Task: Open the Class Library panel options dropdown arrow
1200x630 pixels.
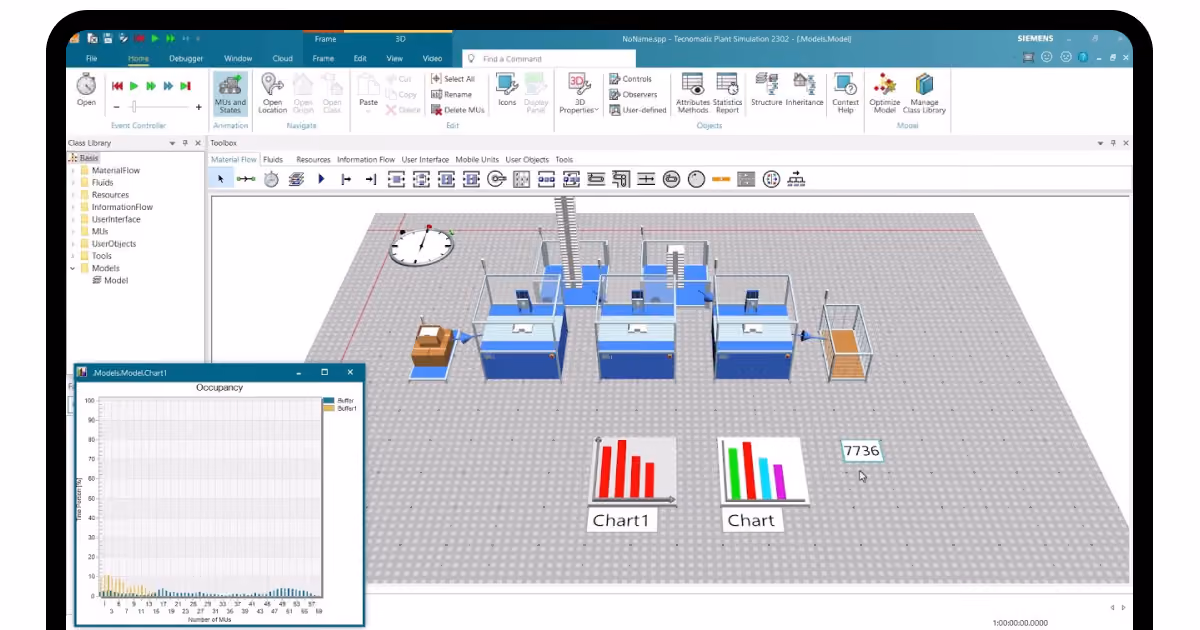Action: [x=172, y=143]
